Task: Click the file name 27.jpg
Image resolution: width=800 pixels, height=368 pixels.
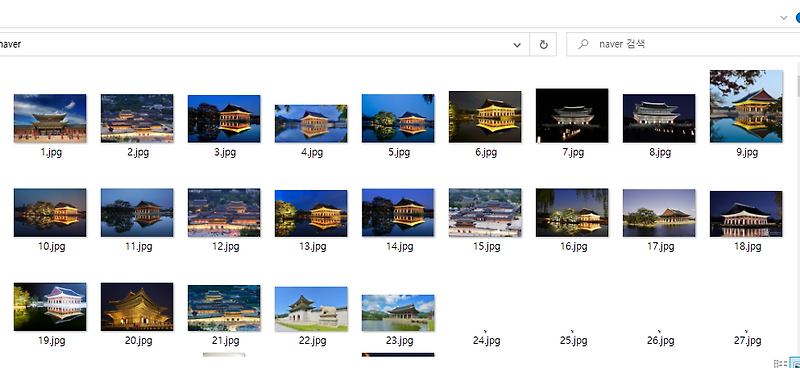Action: [747, 340]
